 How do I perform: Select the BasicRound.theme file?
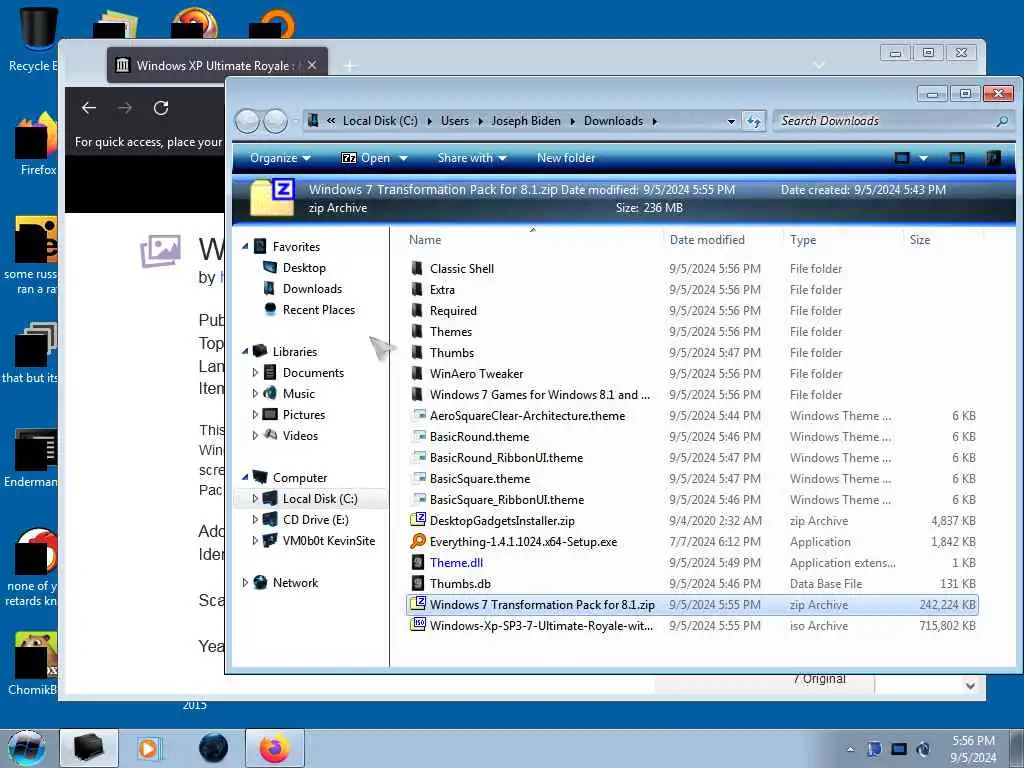(x=479, y=436)
